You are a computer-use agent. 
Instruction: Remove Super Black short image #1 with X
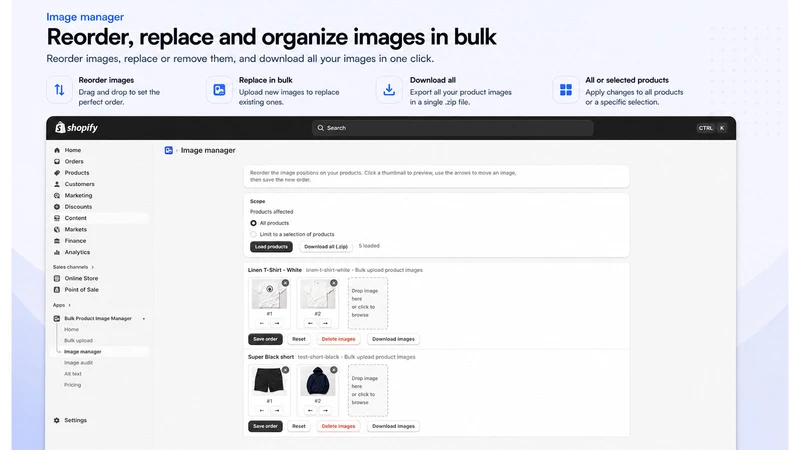pos(285,370)
